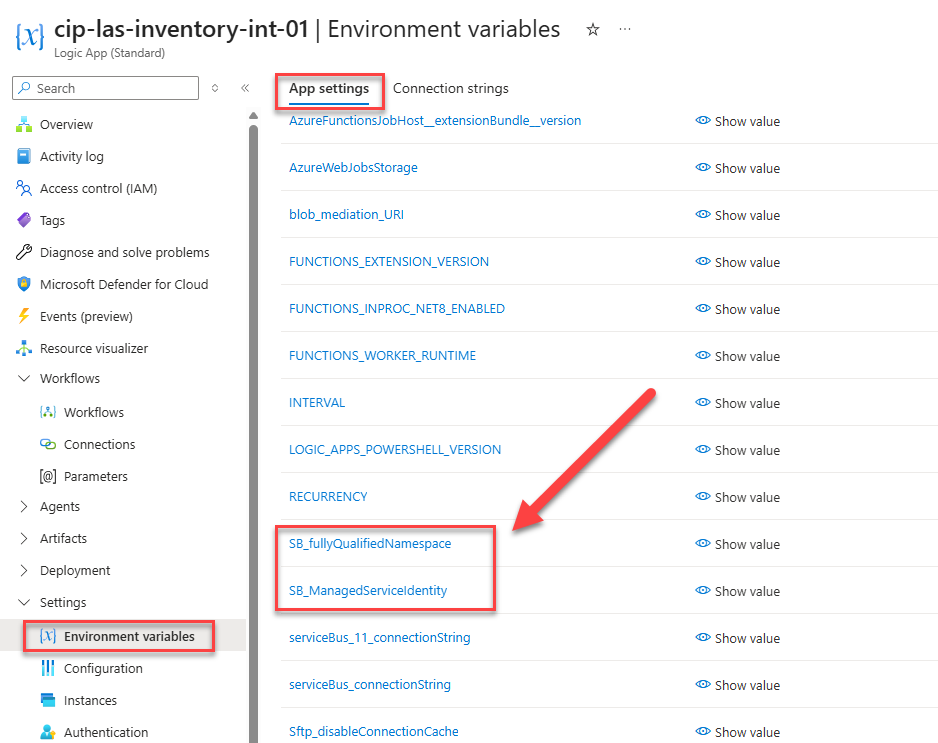The image size is (938, 743).
Task: Click the Diagnose and solve problems wrench icon
Action: click(x=24, y=252)
